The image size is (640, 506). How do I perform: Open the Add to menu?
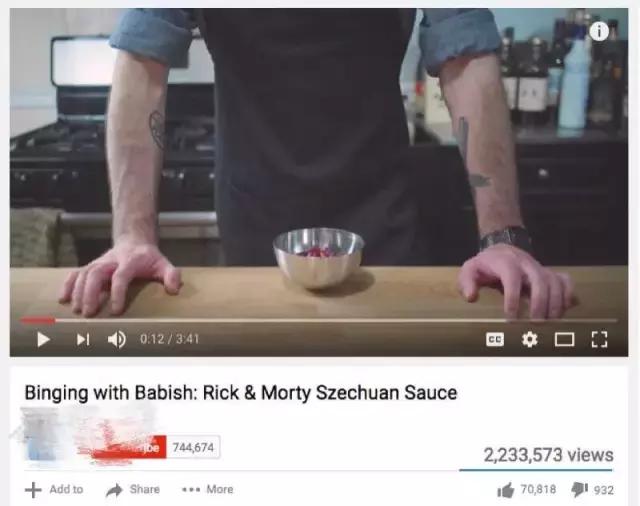(54, 489)
